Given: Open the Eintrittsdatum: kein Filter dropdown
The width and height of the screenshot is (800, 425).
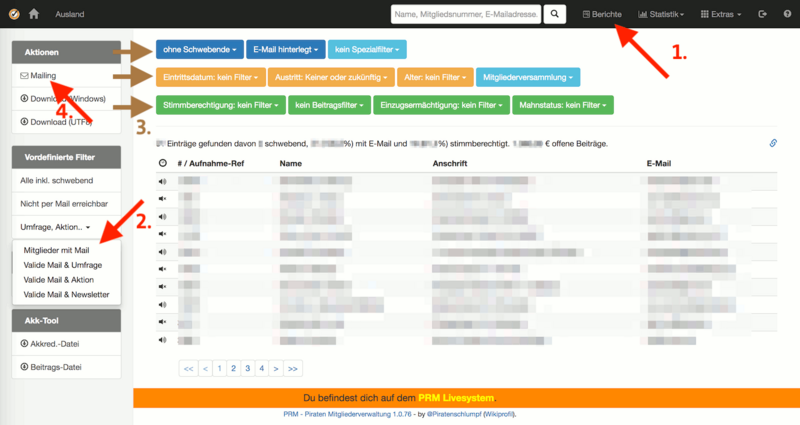Looking at the screenshot, I should click(x=210, y=77).
